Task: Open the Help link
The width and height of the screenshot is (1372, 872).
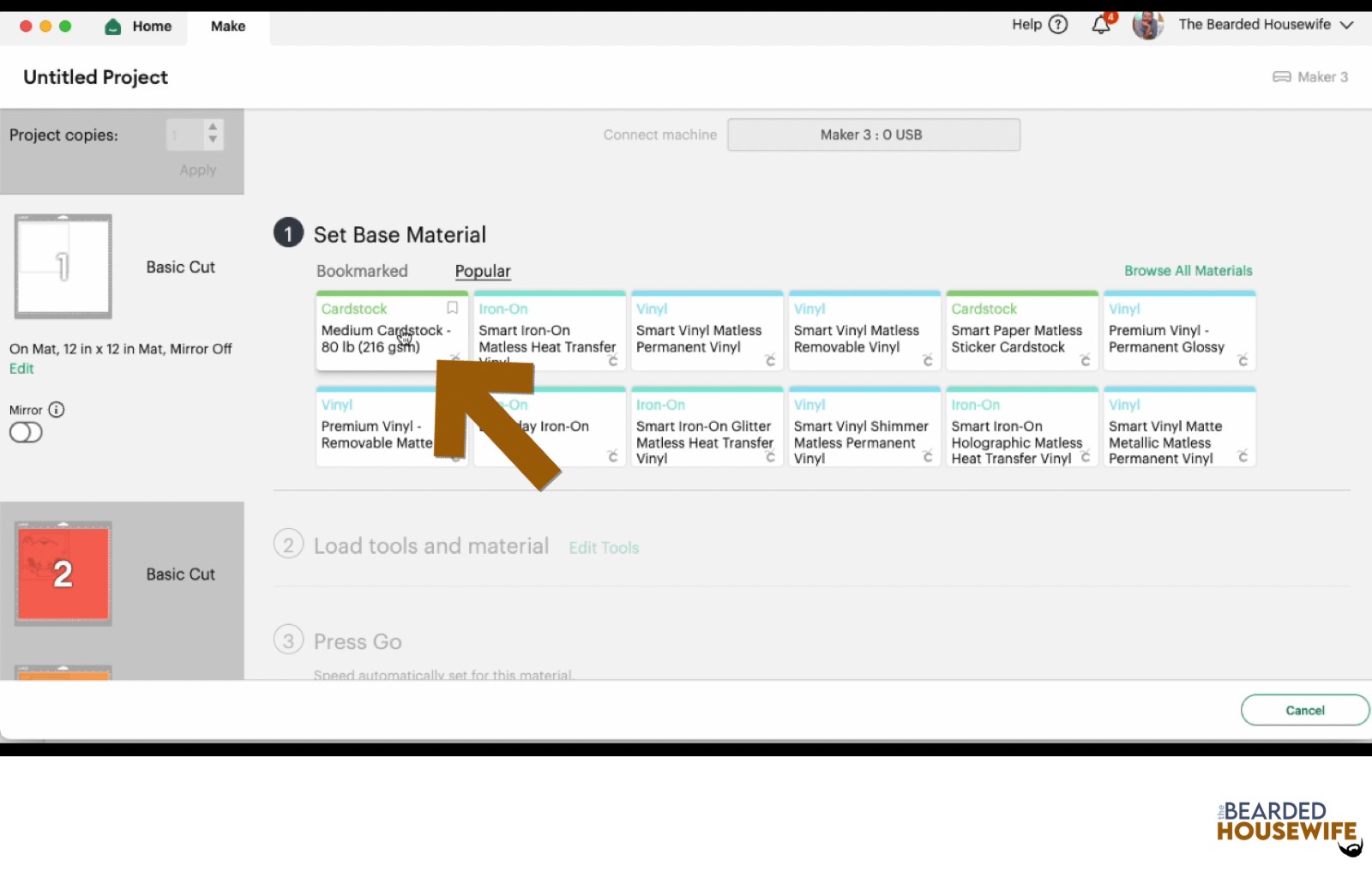Action: (1026, 25)
